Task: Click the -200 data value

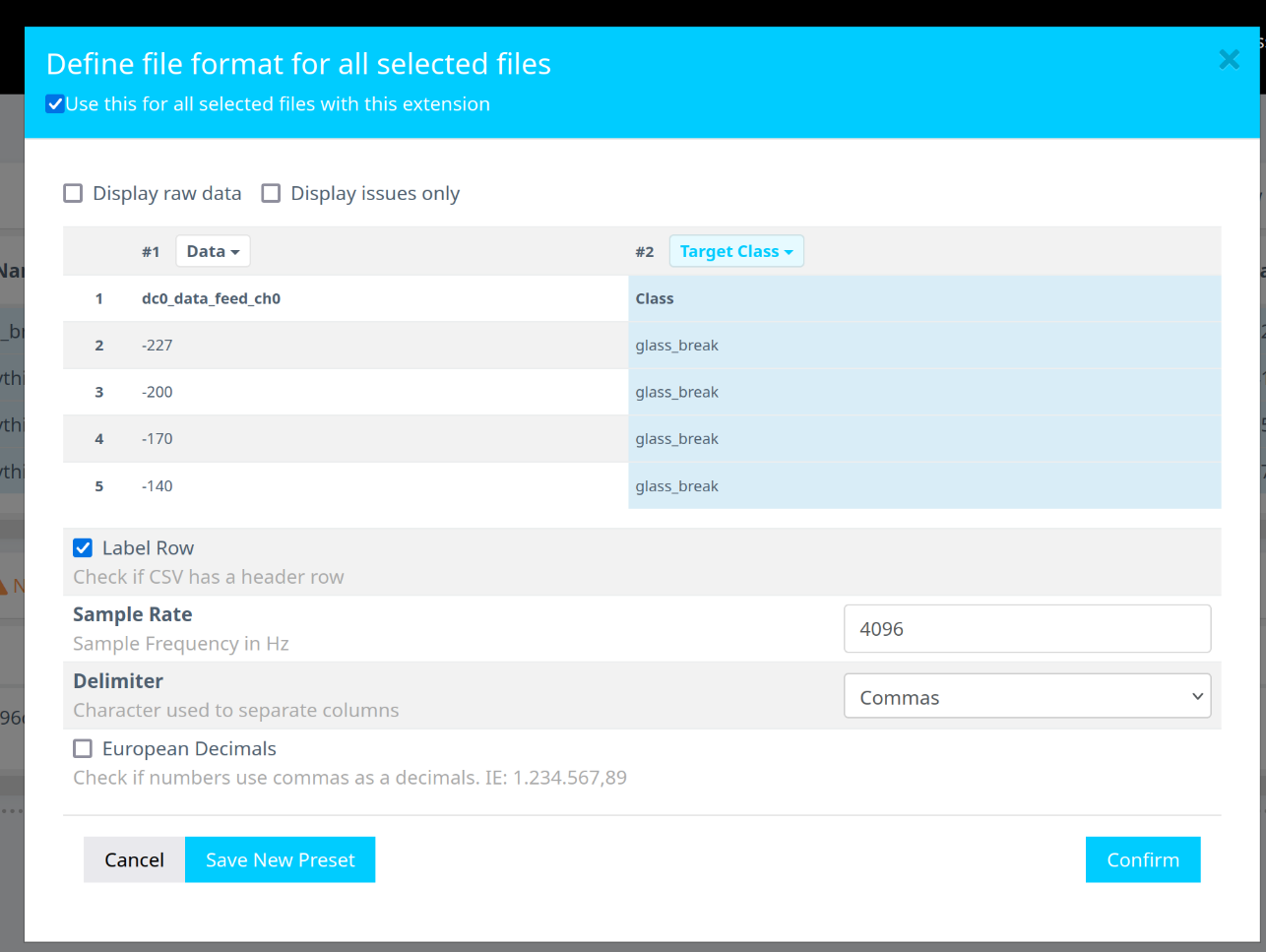Action: pos(158,392)
